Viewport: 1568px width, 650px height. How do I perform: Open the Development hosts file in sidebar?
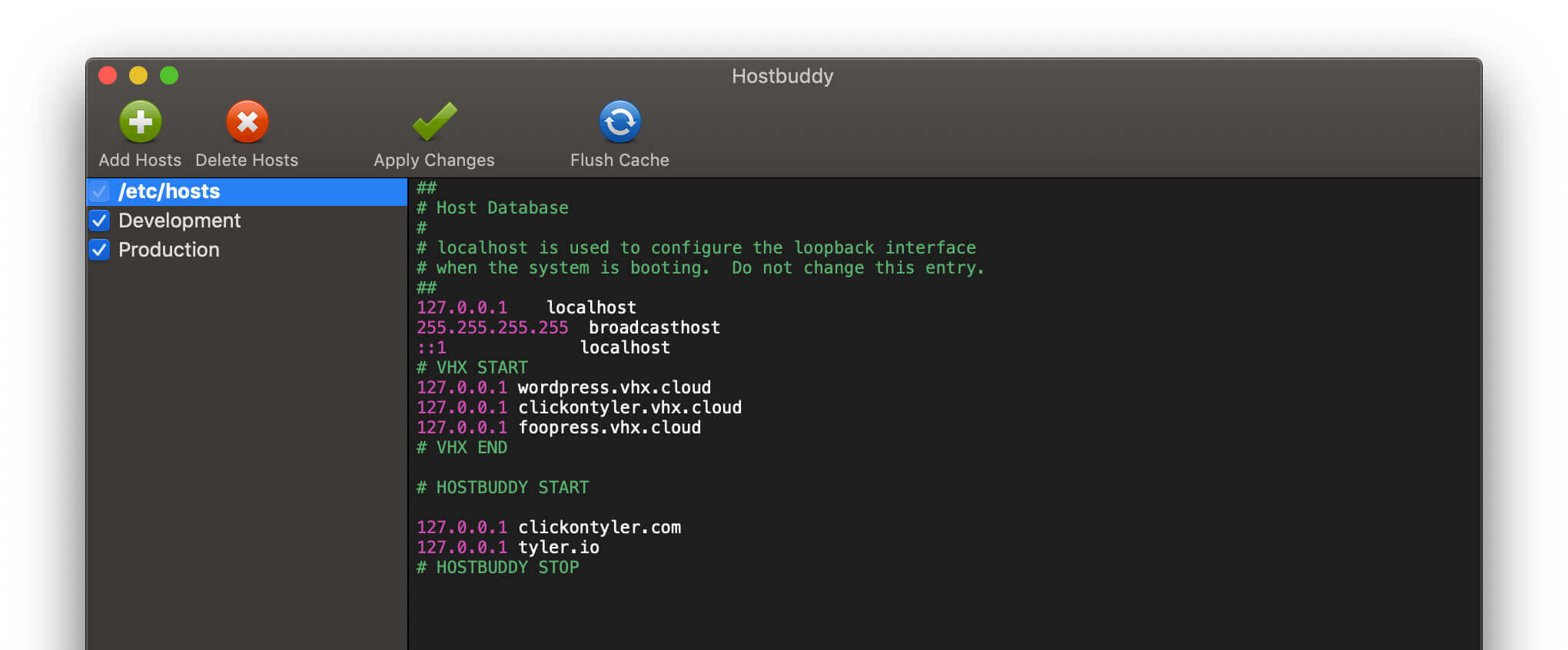179,221
